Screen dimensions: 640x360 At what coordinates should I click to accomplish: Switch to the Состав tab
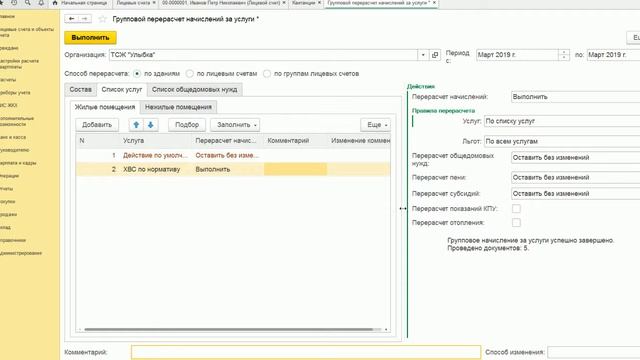point(80,89)
